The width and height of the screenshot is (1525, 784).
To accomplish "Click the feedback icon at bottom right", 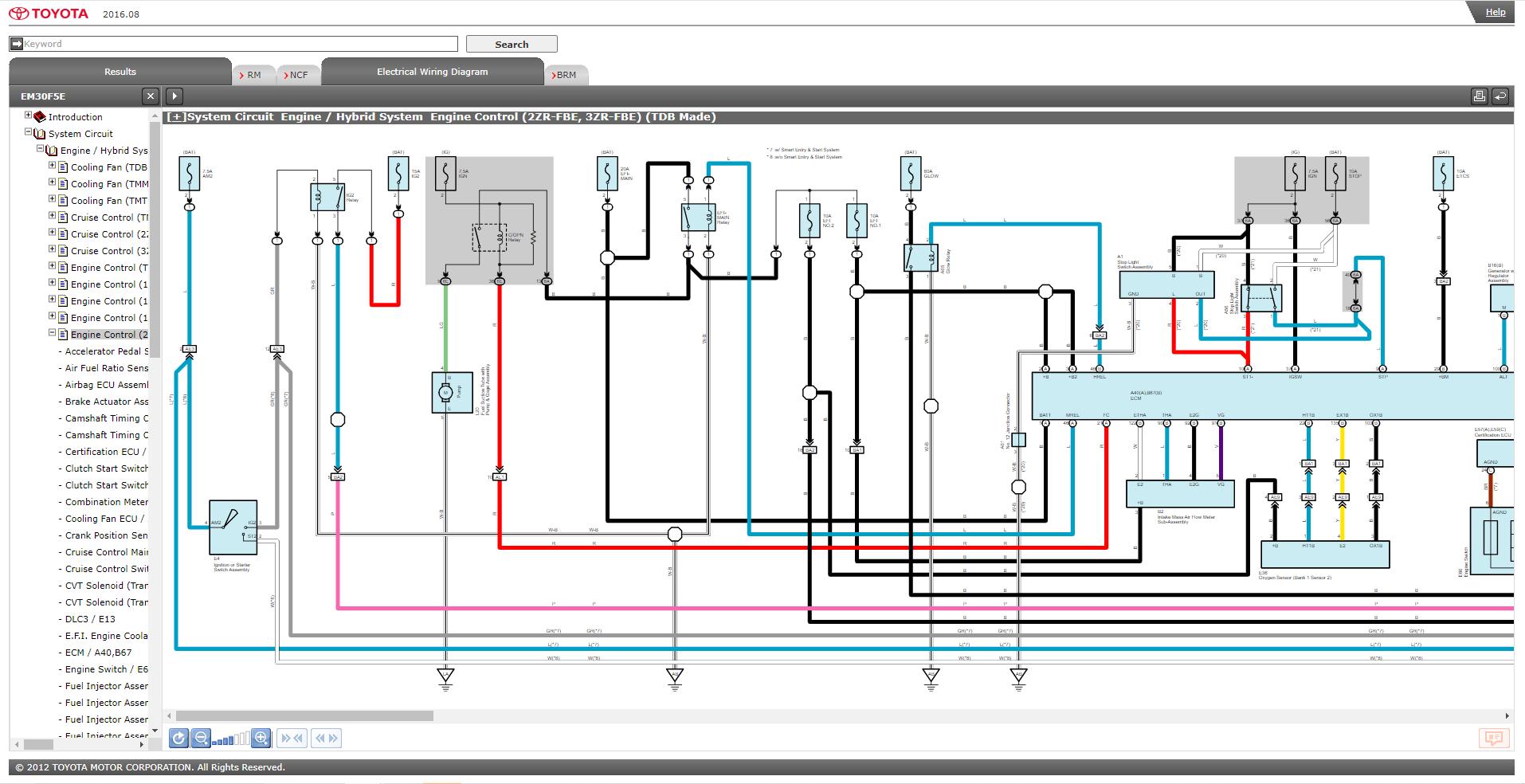I will click(x=1493, y=739).
